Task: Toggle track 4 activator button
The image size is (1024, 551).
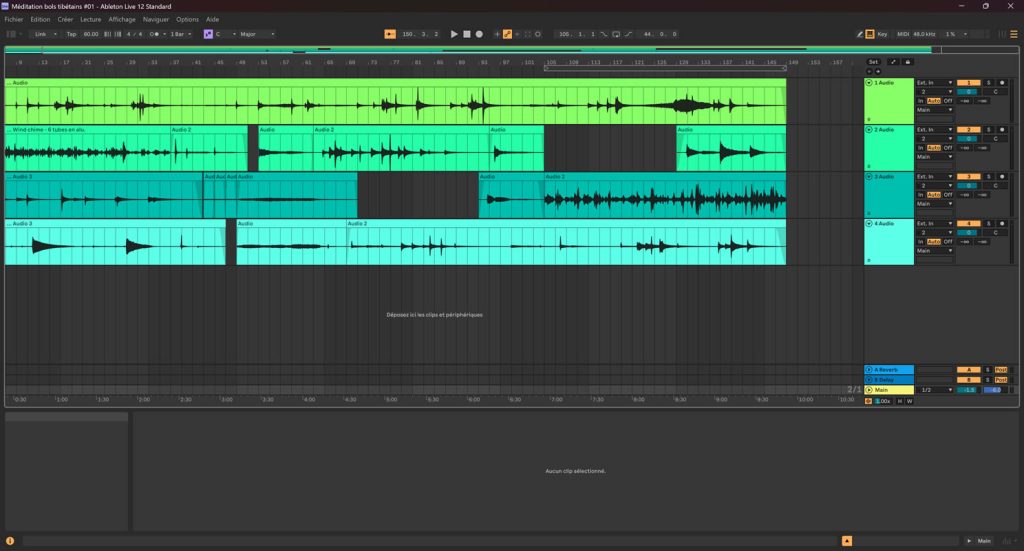Action: (x=968, y=224)
